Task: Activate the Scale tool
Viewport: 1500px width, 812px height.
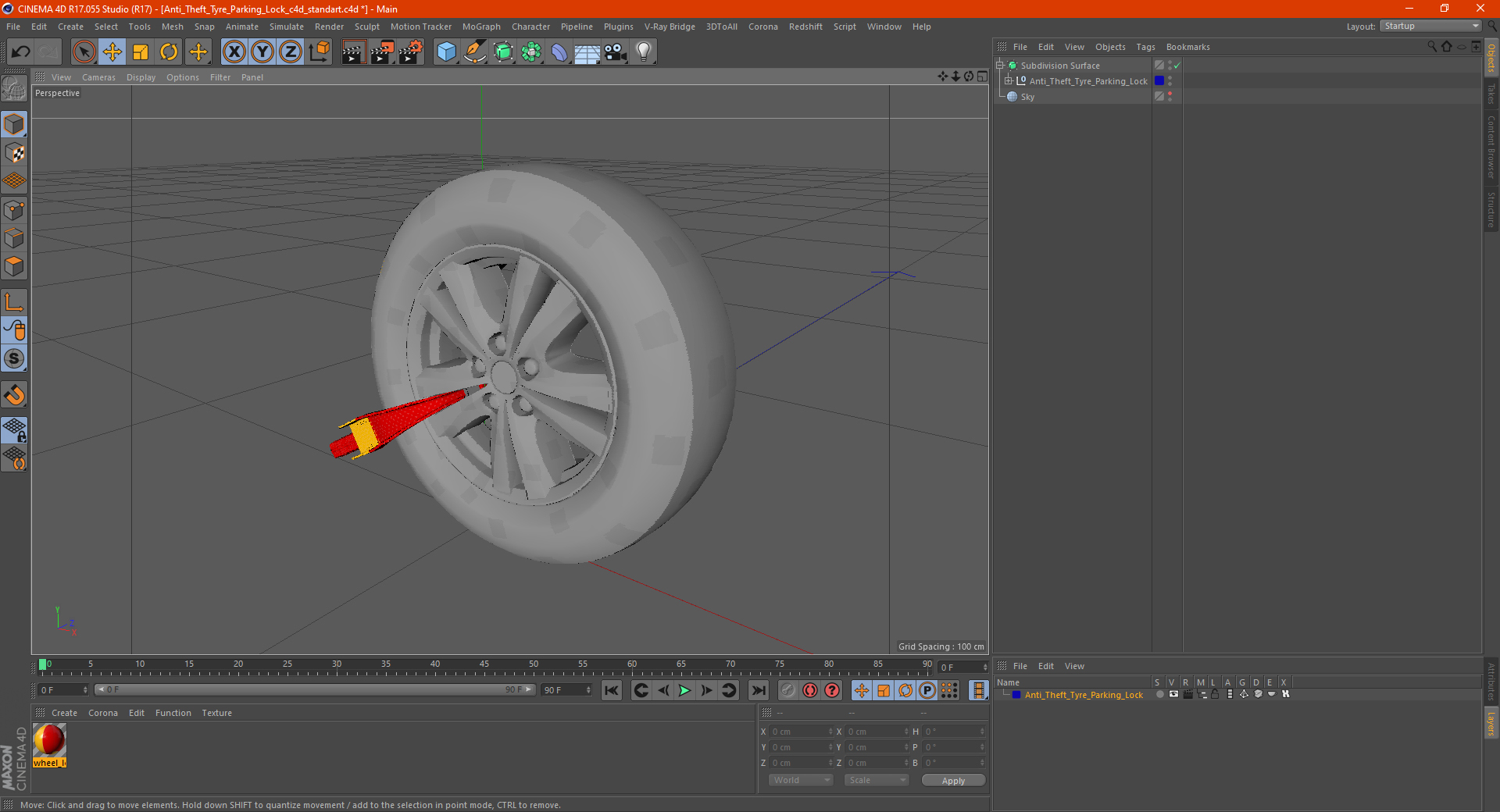Action: tap(141, 52)
